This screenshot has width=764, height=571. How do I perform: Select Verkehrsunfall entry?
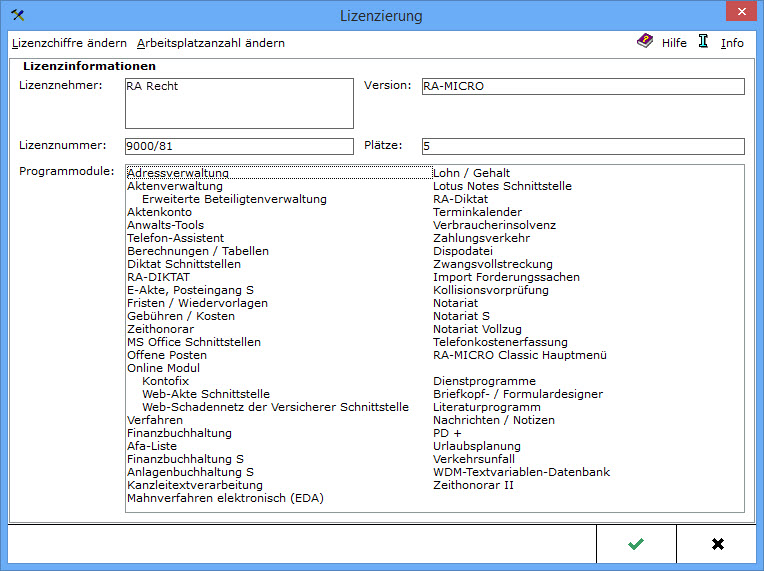pos(474,459)
